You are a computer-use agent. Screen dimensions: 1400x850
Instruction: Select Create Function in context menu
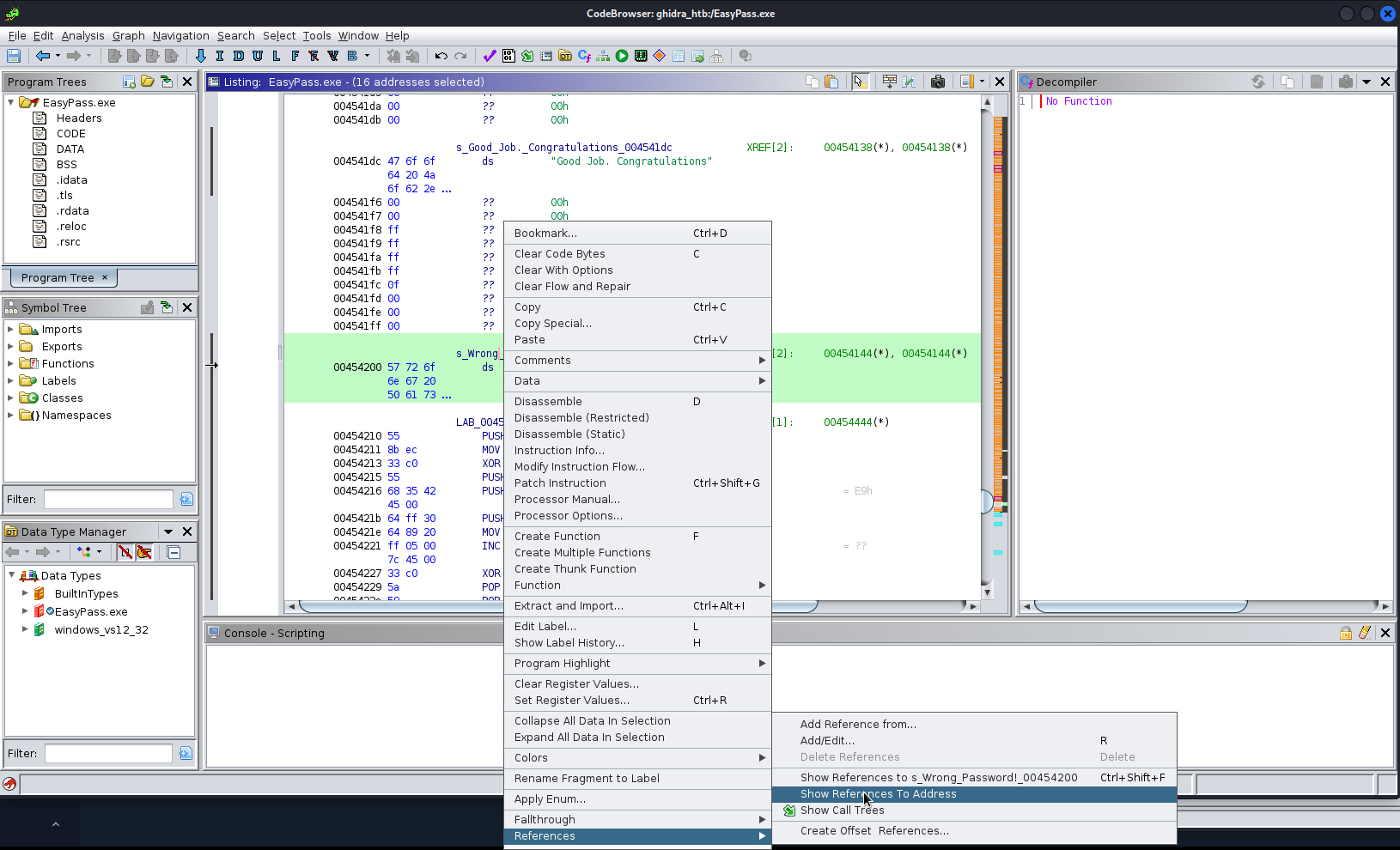[637, 537]
